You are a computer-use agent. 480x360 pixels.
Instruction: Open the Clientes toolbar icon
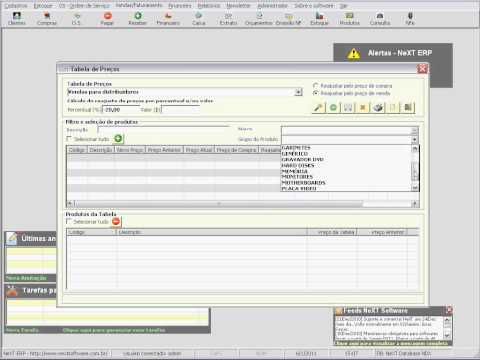[x=17, y=19]
